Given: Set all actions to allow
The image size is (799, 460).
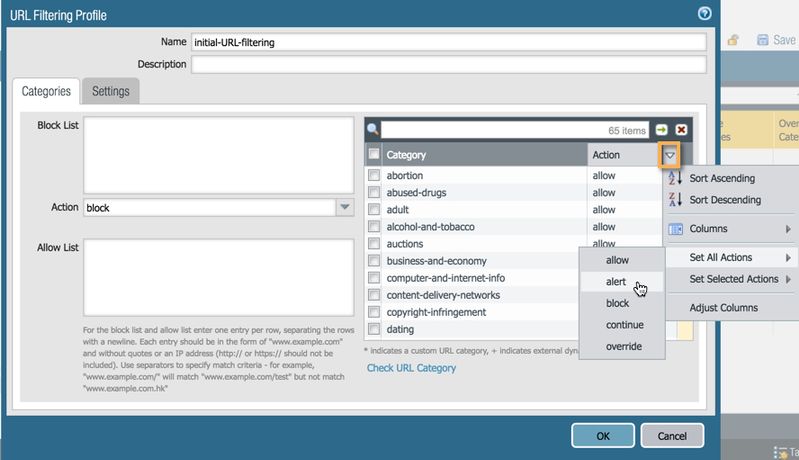Looking at the screenshot, I should pos(622,260).
